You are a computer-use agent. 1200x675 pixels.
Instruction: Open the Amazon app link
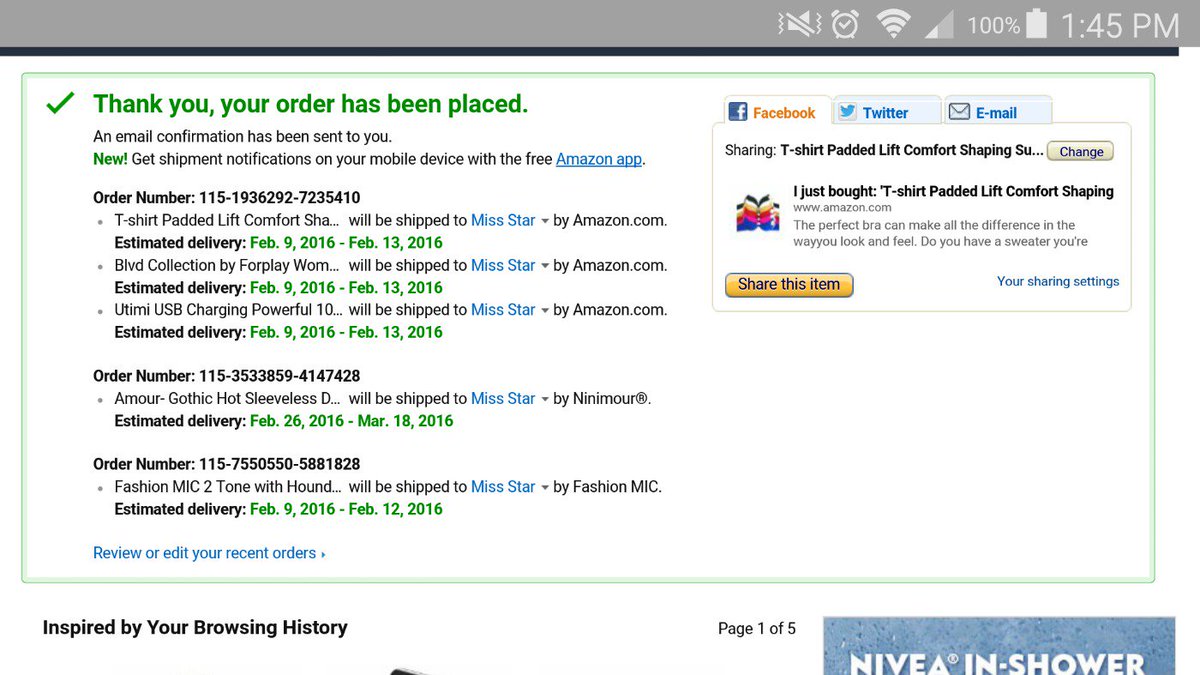(599, 159)
